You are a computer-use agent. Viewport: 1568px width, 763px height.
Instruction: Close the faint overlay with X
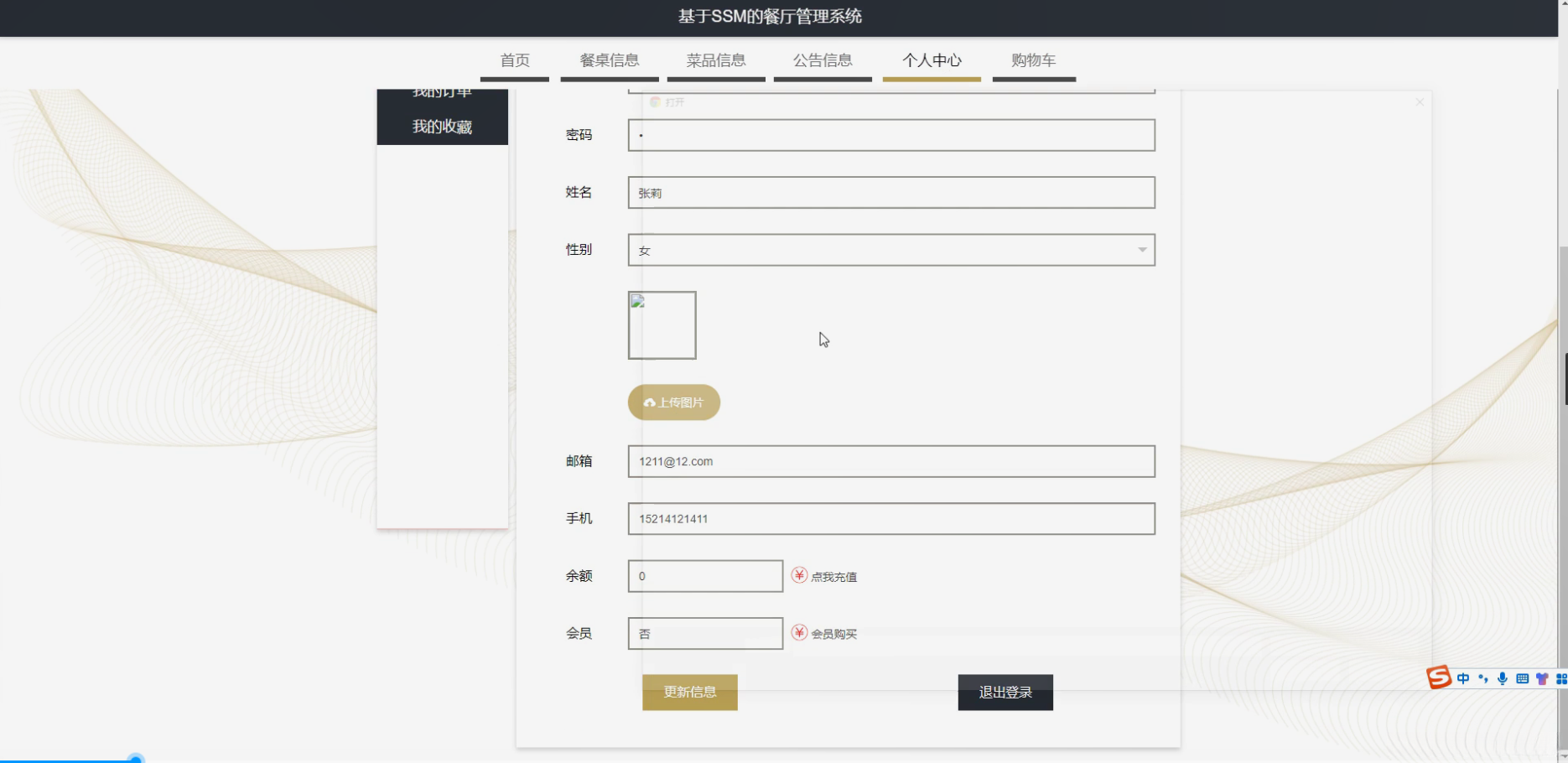pyautogui.click(x=1420, y=102)
